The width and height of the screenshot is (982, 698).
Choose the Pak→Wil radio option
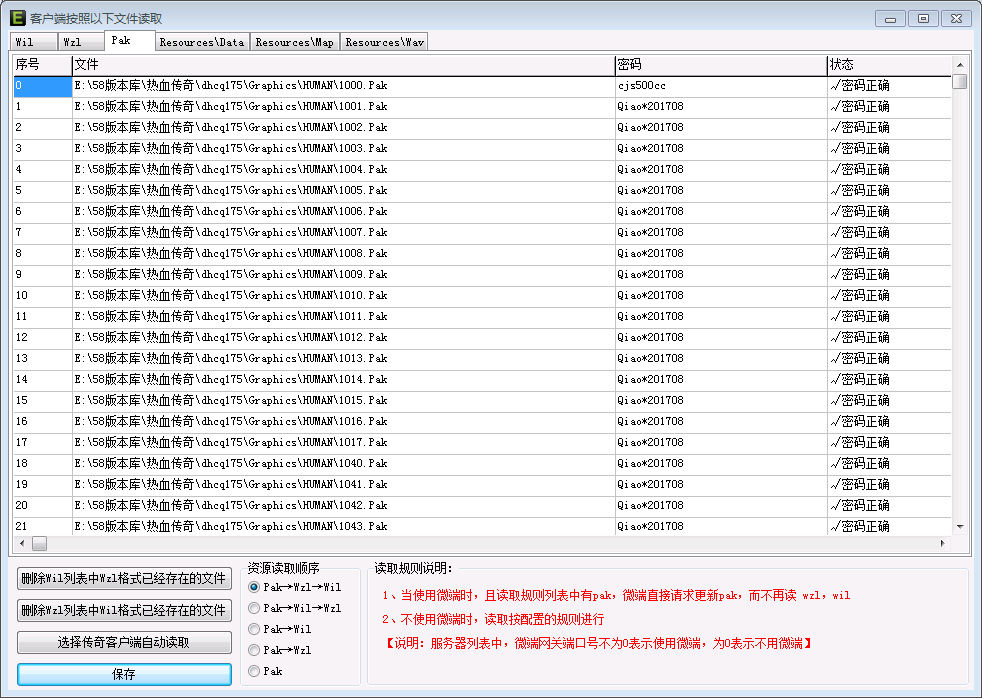click(x=254, y=629)
